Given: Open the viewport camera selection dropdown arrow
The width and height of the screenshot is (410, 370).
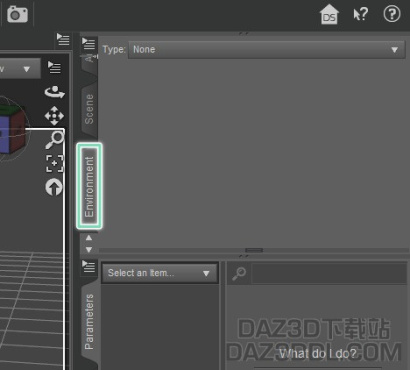Looking at the screenshot, I should (x=26, y=69).
